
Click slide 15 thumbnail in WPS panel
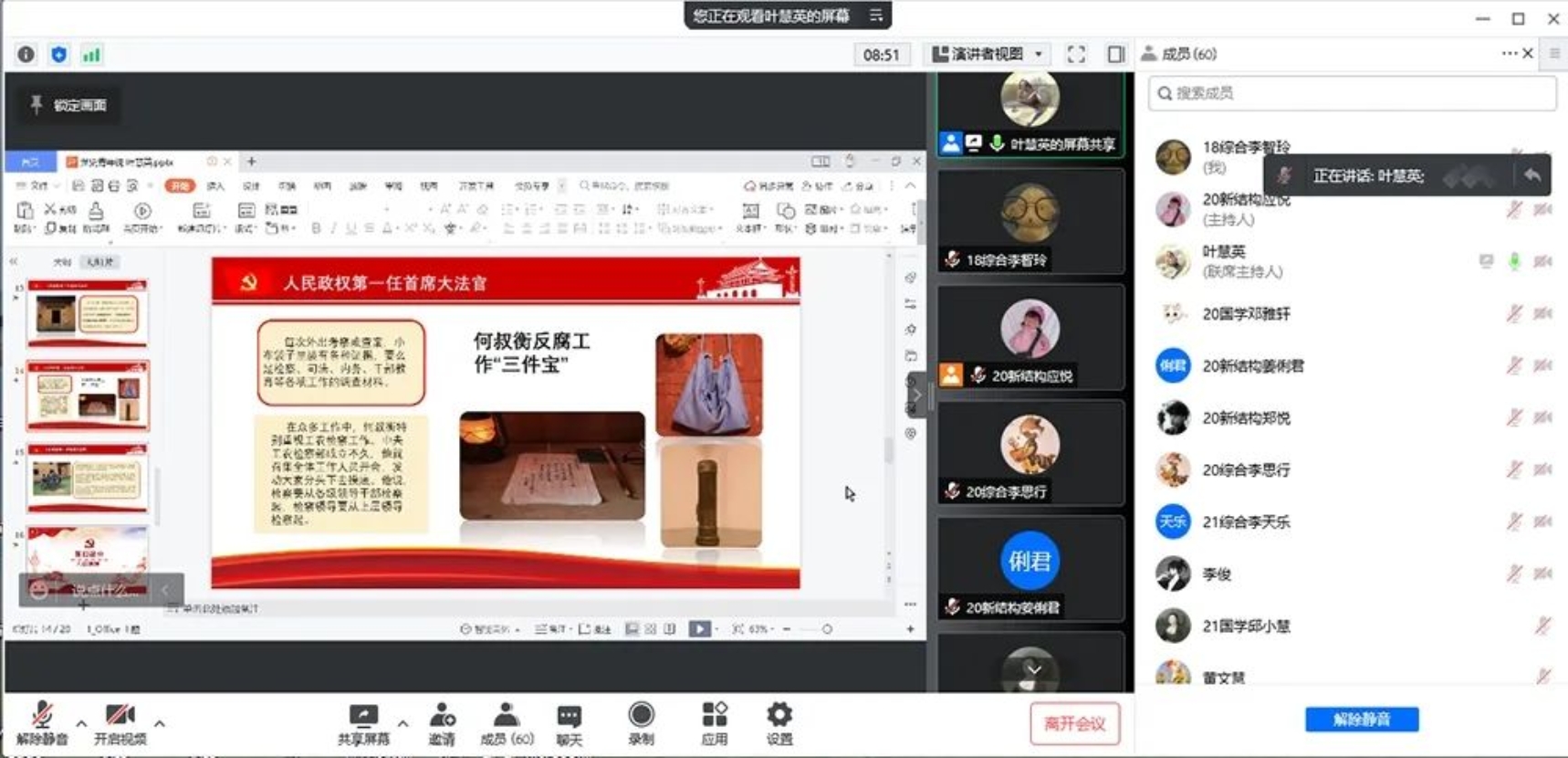[88, 478]
